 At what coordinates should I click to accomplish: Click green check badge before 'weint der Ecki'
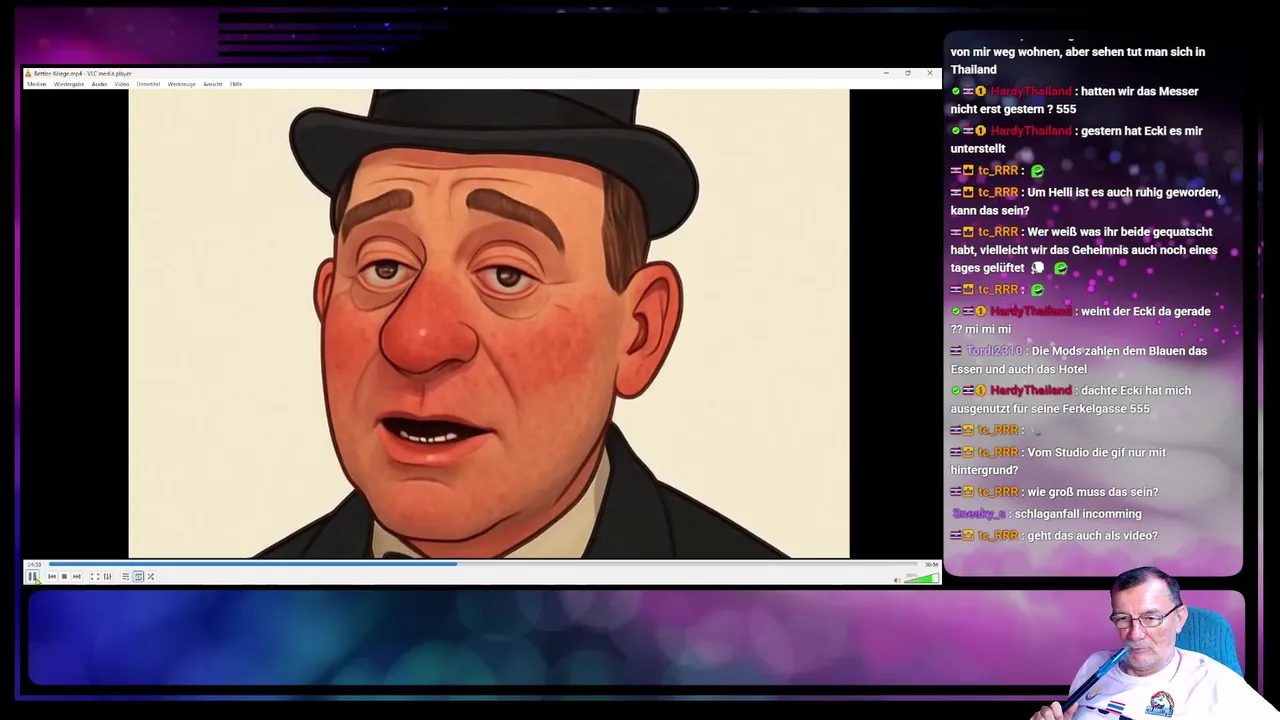point(956,311)
